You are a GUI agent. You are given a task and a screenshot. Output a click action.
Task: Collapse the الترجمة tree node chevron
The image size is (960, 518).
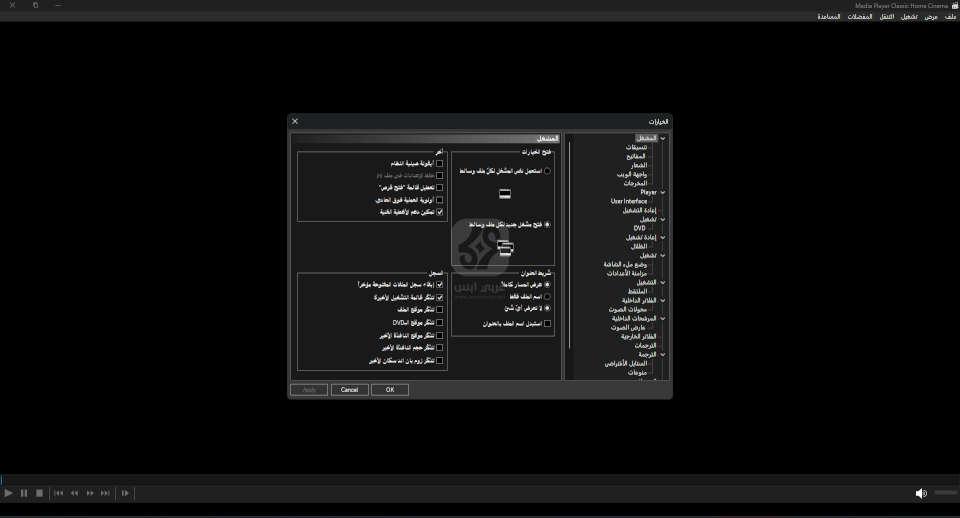662,355
